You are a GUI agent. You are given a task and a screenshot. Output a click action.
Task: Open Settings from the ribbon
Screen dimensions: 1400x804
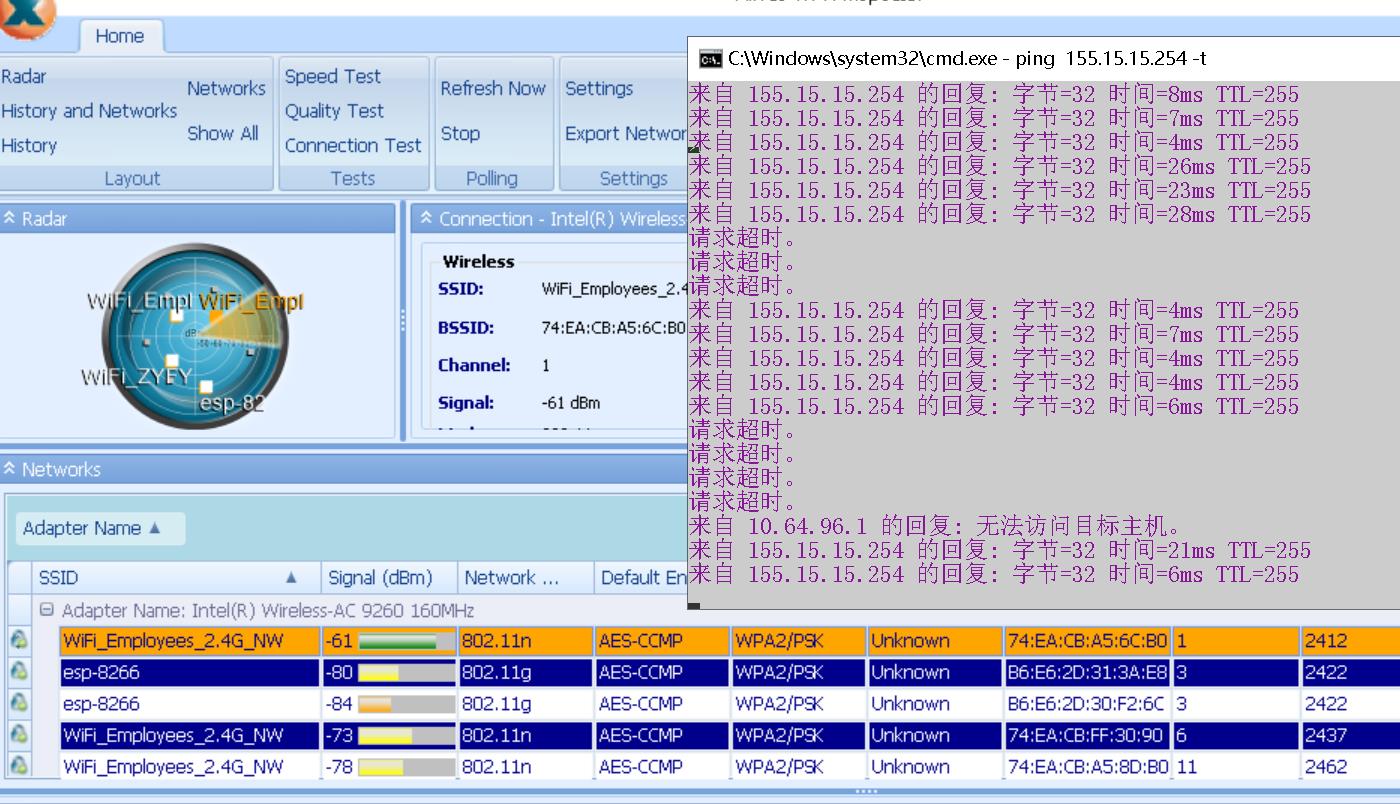(599, 88)
